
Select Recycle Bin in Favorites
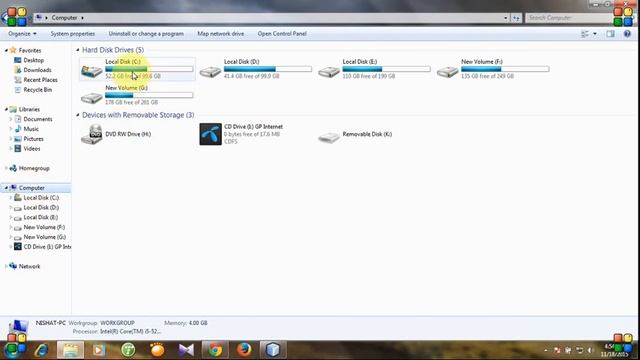click(38, 90)
